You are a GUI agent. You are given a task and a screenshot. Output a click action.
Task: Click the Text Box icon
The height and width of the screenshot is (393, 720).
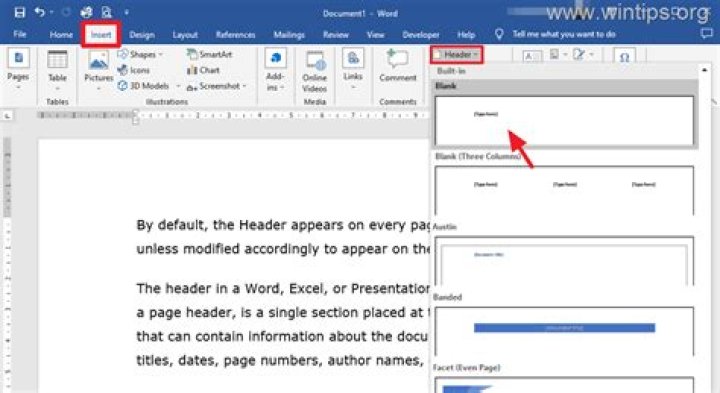coord(532,56)
